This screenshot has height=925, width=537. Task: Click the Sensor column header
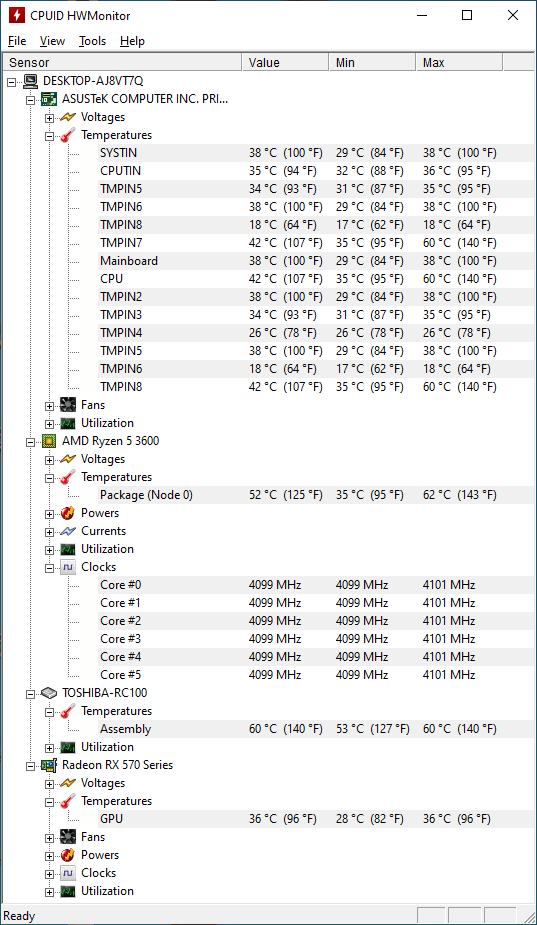122,63
